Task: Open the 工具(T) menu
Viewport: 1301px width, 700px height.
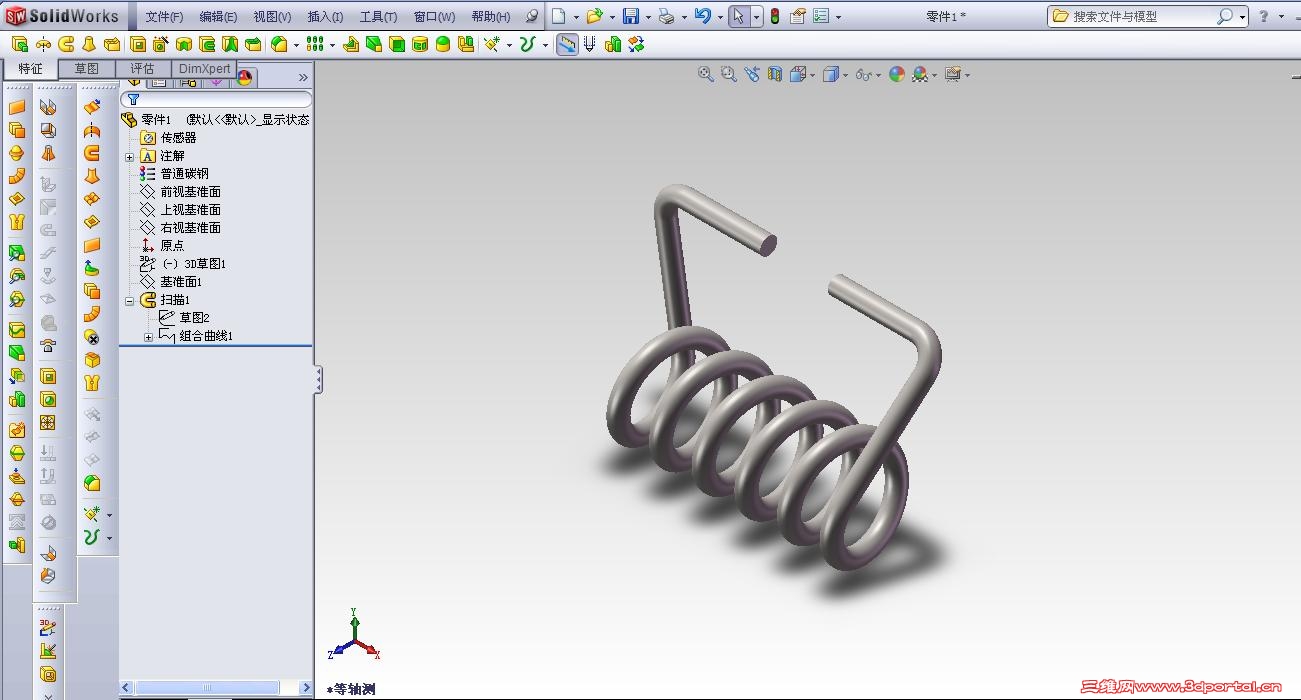Action: pyautogui.click(x=378, y=17)
